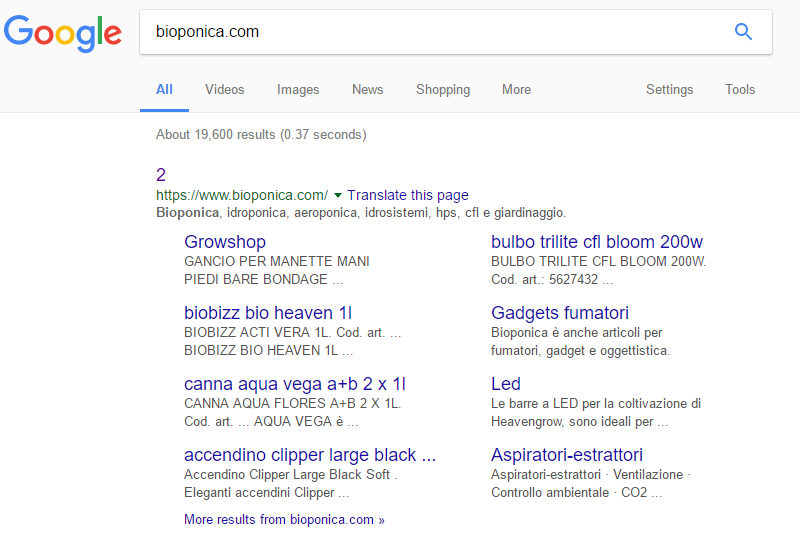
Task: Open the News tab
Action: (x=367, y=89)
